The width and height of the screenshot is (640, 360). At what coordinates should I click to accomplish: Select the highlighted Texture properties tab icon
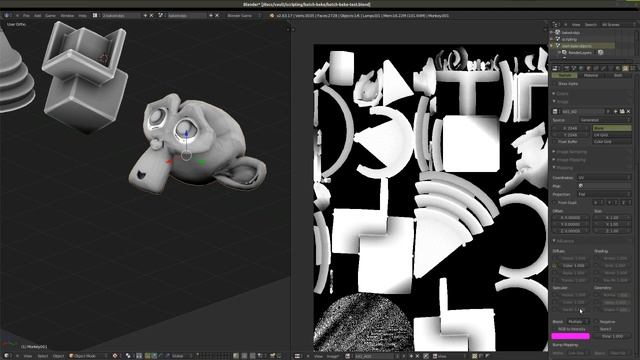(625, 68)
